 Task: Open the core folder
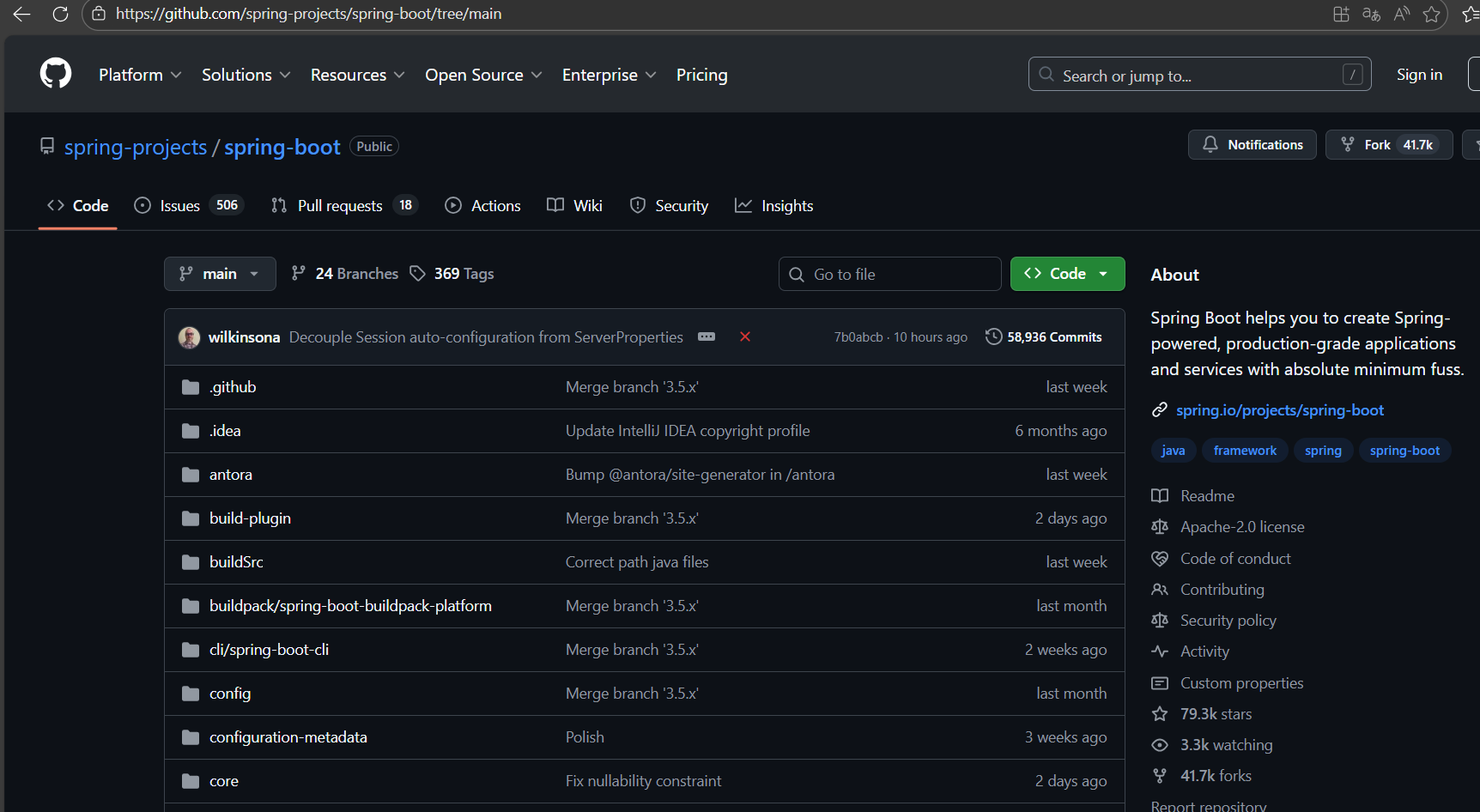[224, 781]
